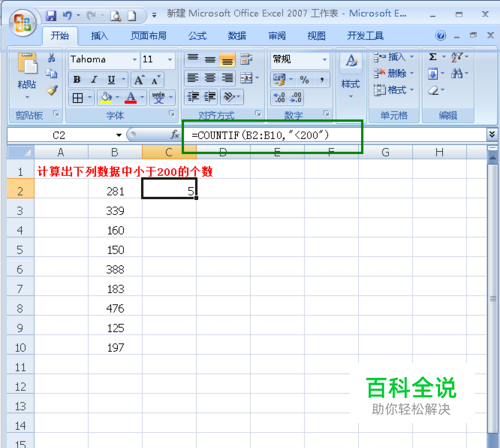Increase indent

[x=210, y=97]
